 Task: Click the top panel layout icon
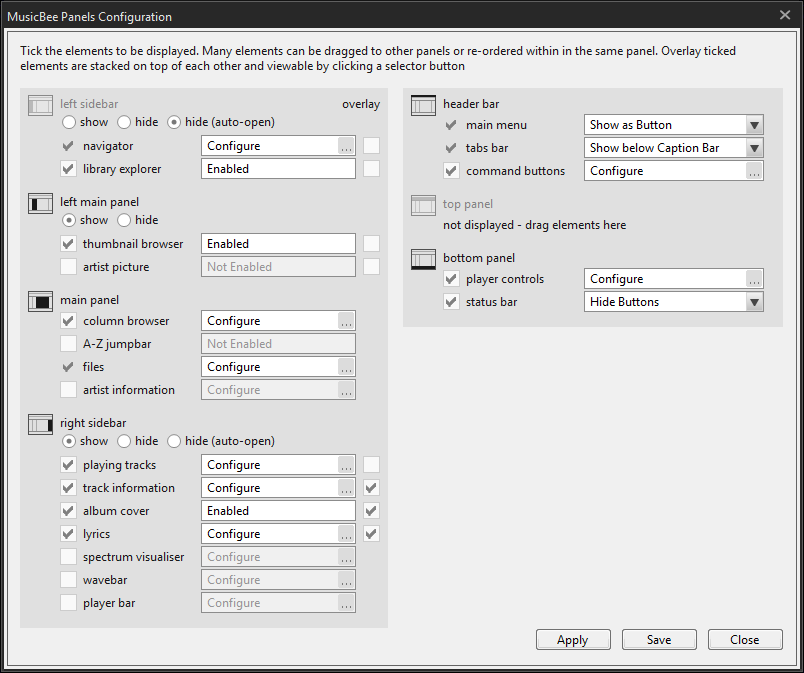point(424,206)
